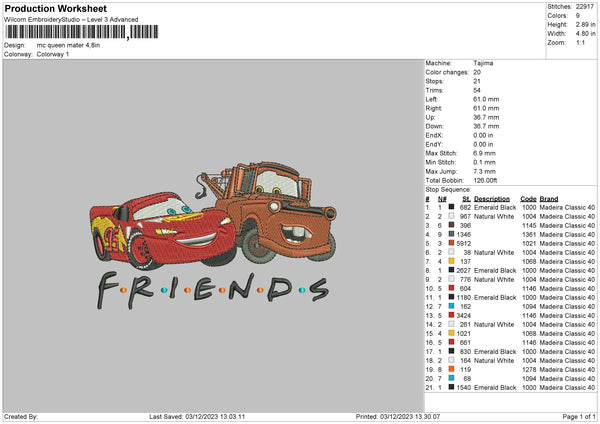The width and height of the screenshot is (600, 424).
Task: Click the Trims value 54
Action: pos(477,90)
